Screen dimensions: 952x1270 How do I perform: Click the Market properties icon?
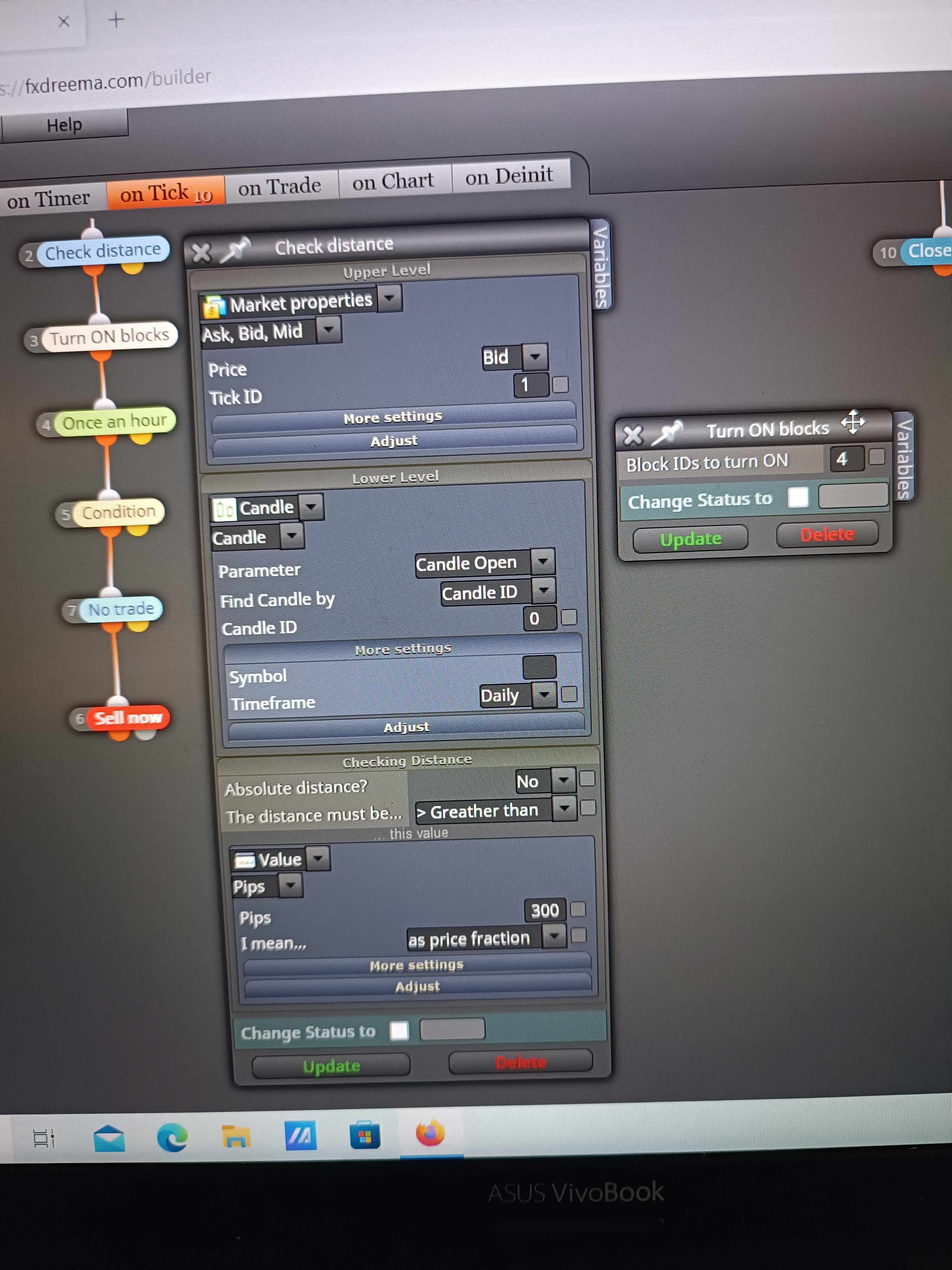click(215, 307)
